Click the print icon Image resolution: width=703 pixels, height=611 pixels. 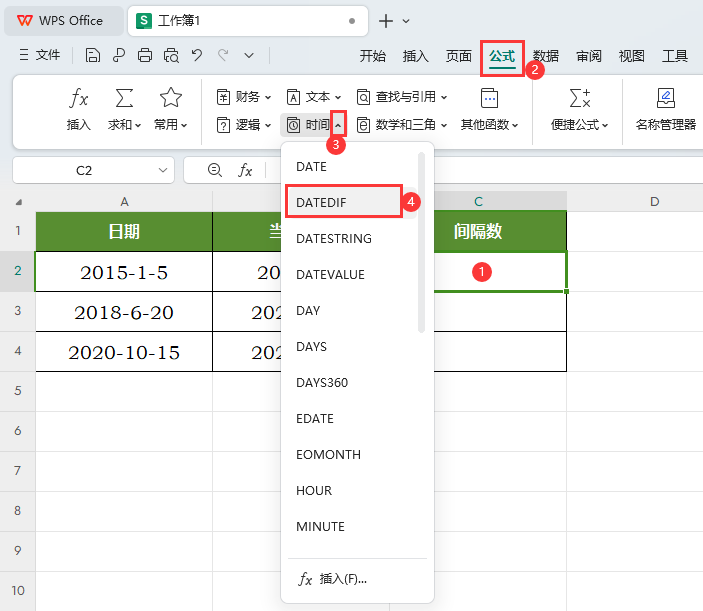point(145,56)
